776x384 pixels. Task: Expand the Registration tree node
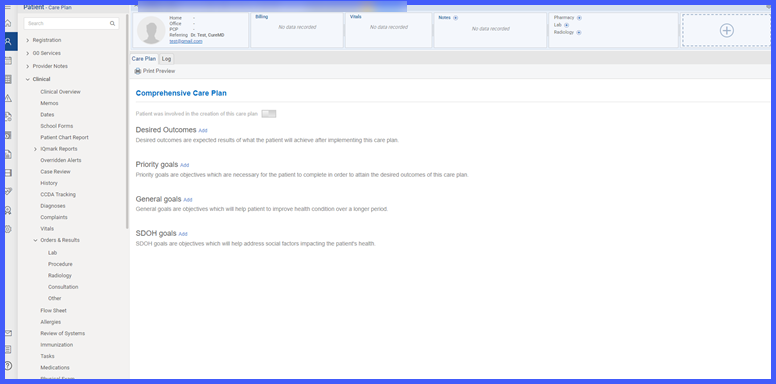click(27, 40)
